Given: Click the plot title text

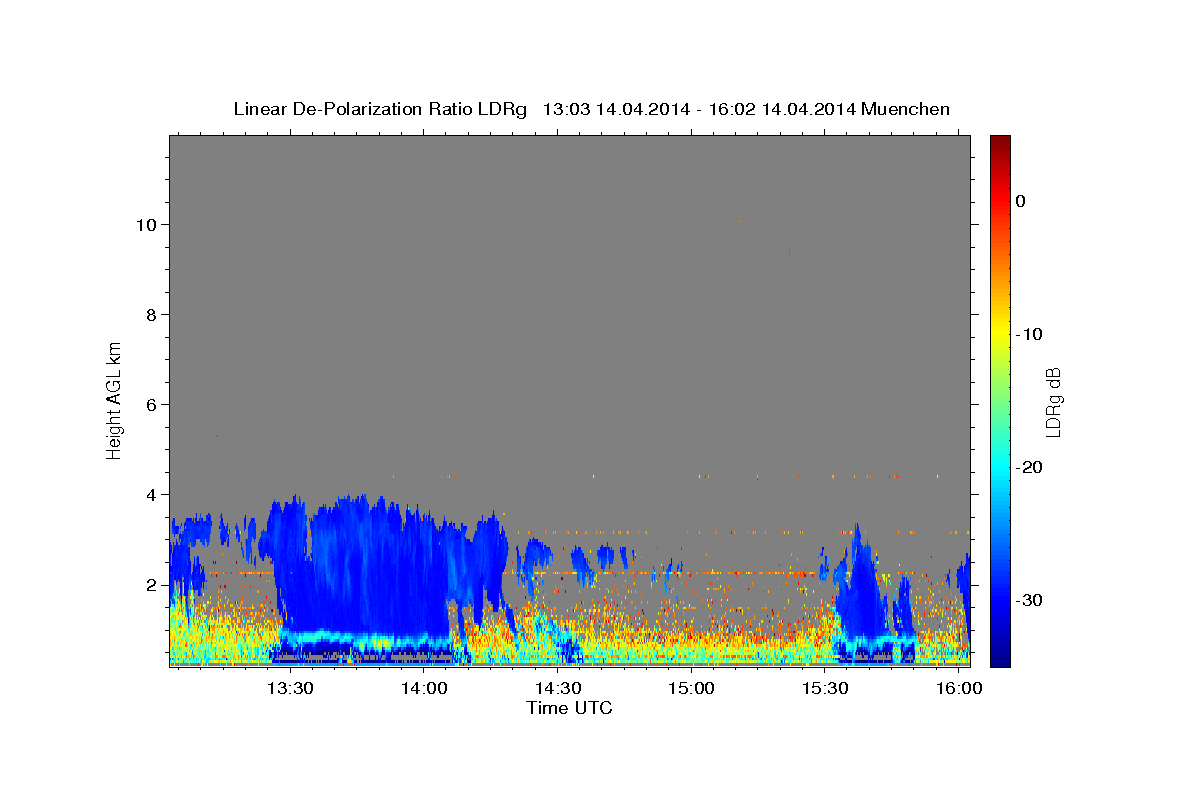Looking at the screenshot, I should [x=591, y=109].
